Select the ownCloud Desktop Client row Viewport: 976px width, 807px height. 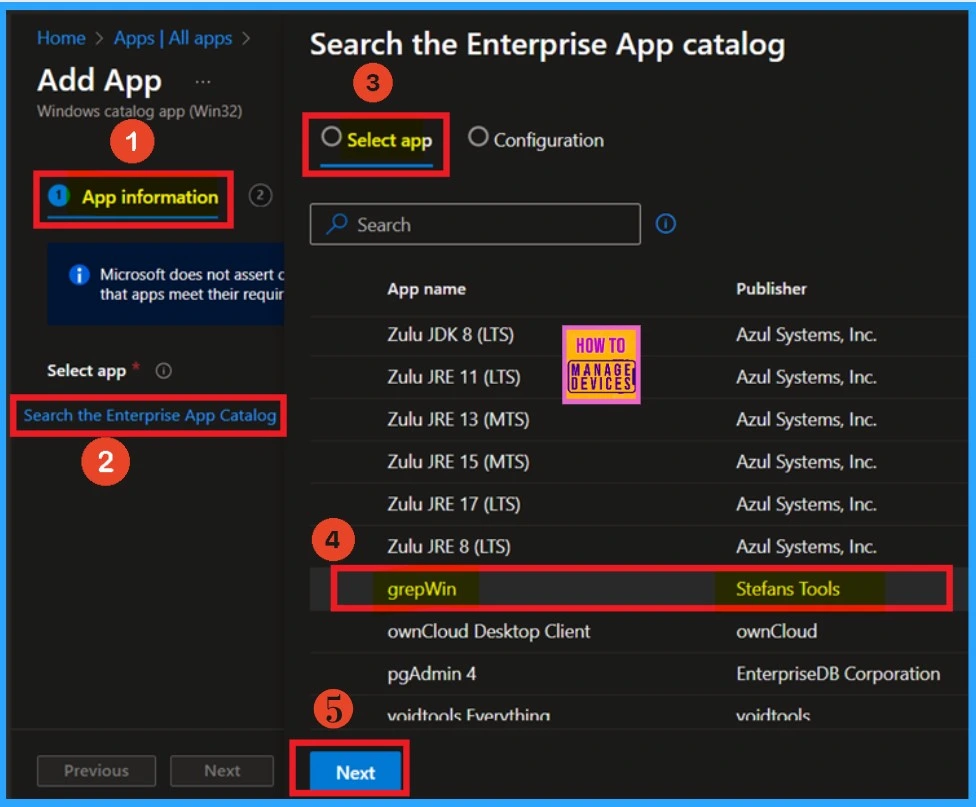coord(639,631)
